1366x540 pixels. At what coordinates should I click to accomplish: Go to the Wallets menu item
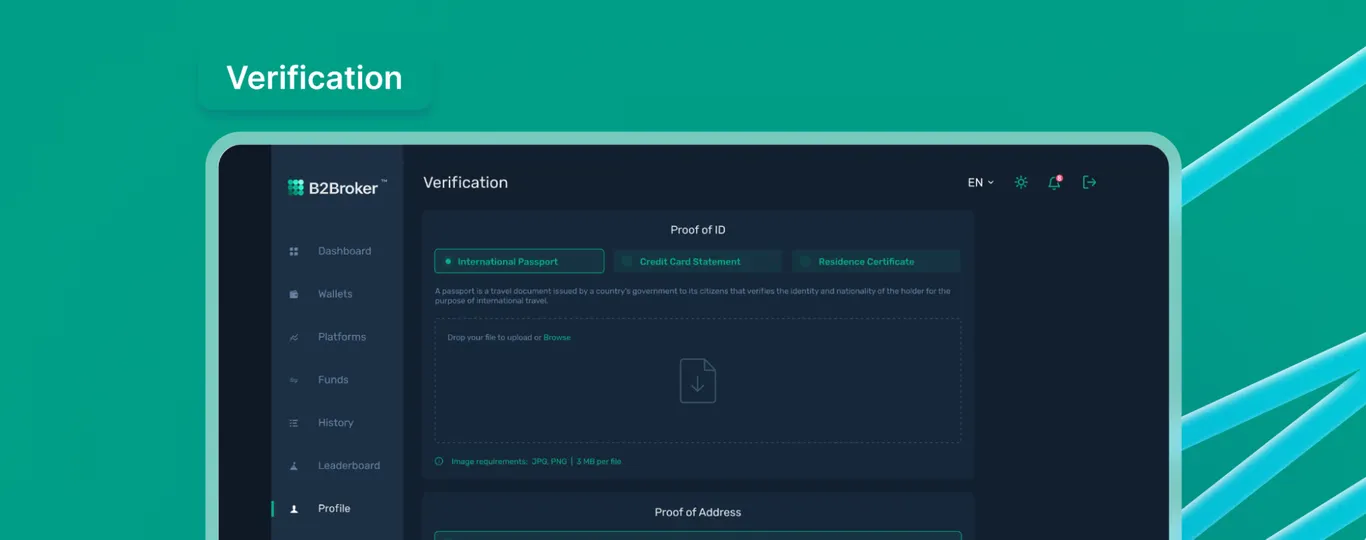pos(335,294)
